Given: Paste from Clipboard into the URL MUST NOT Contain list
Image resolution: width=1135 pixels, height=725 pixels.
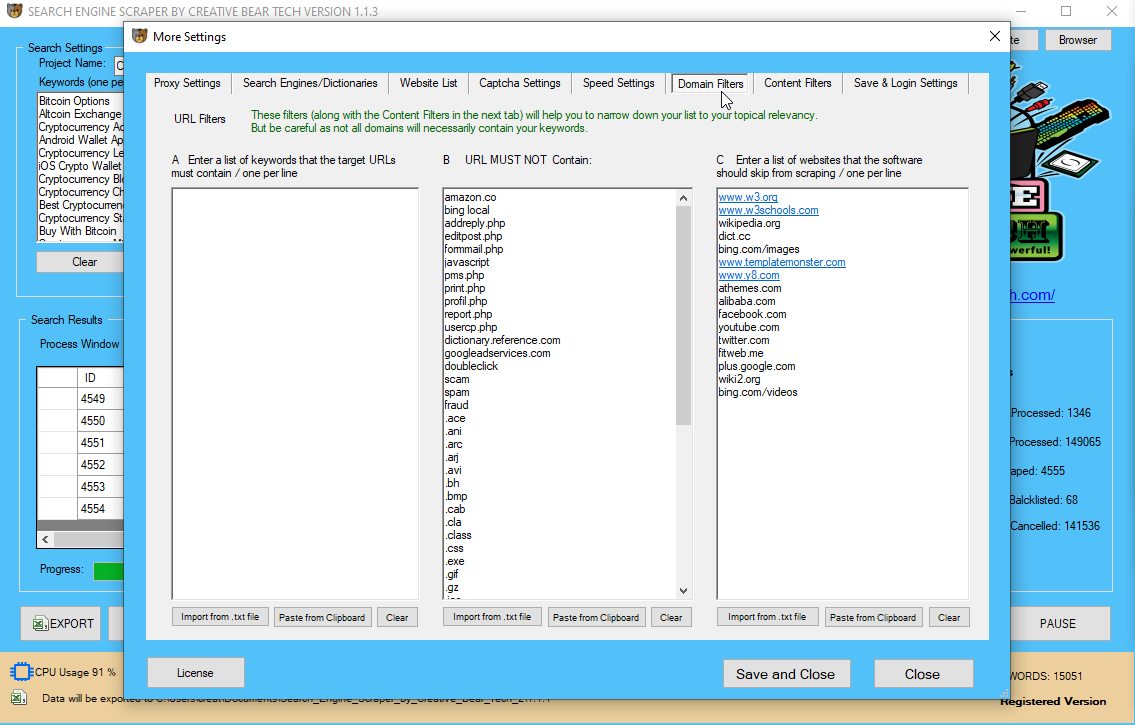Looking at the screenshot, I should pos(596,617).
